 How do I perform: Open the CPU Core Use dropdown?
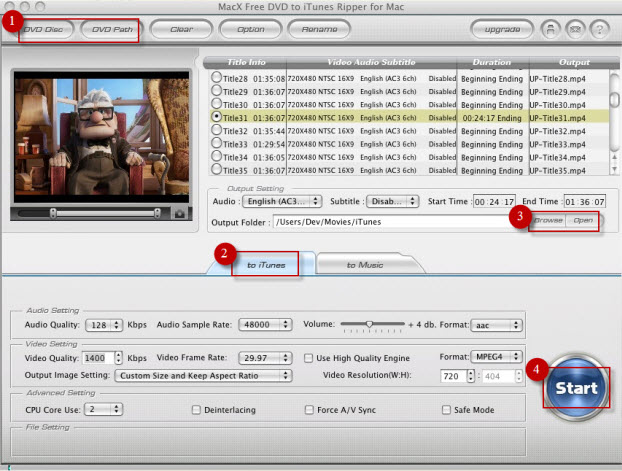tap(104, 409)
